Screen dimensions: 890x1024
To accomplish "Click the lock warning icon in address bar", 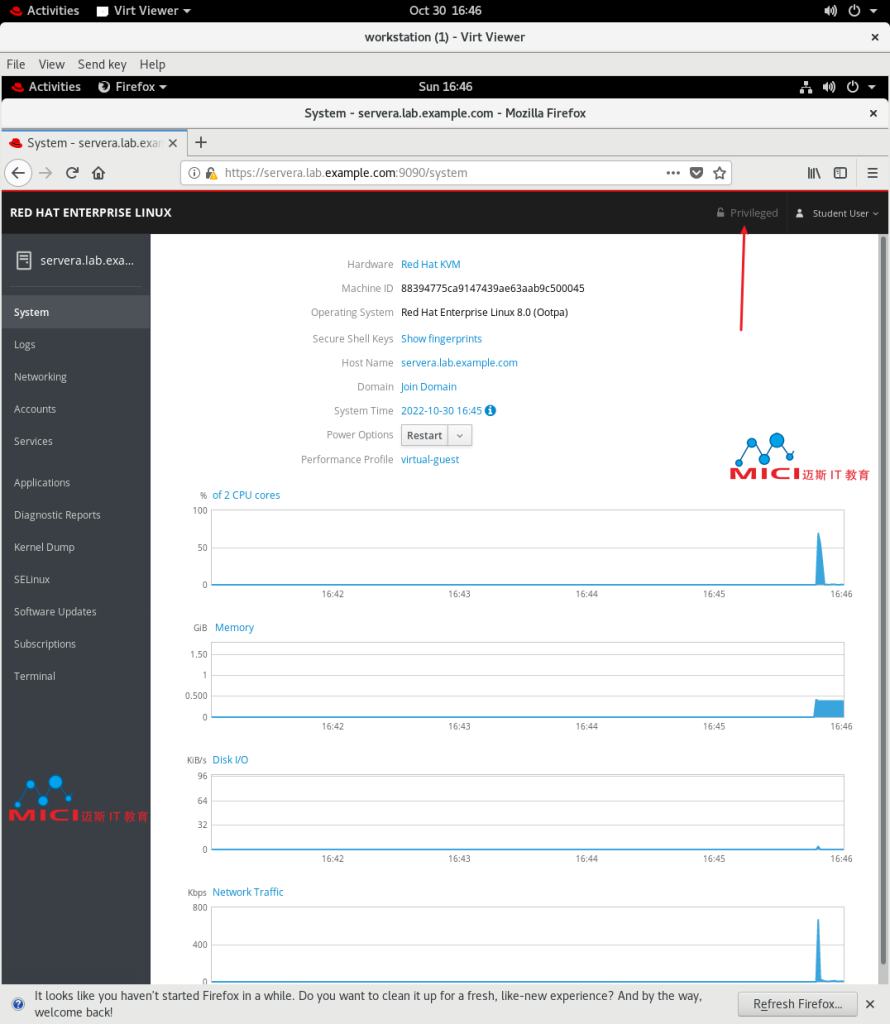I will pyautogui.click(x=211, y=173).
